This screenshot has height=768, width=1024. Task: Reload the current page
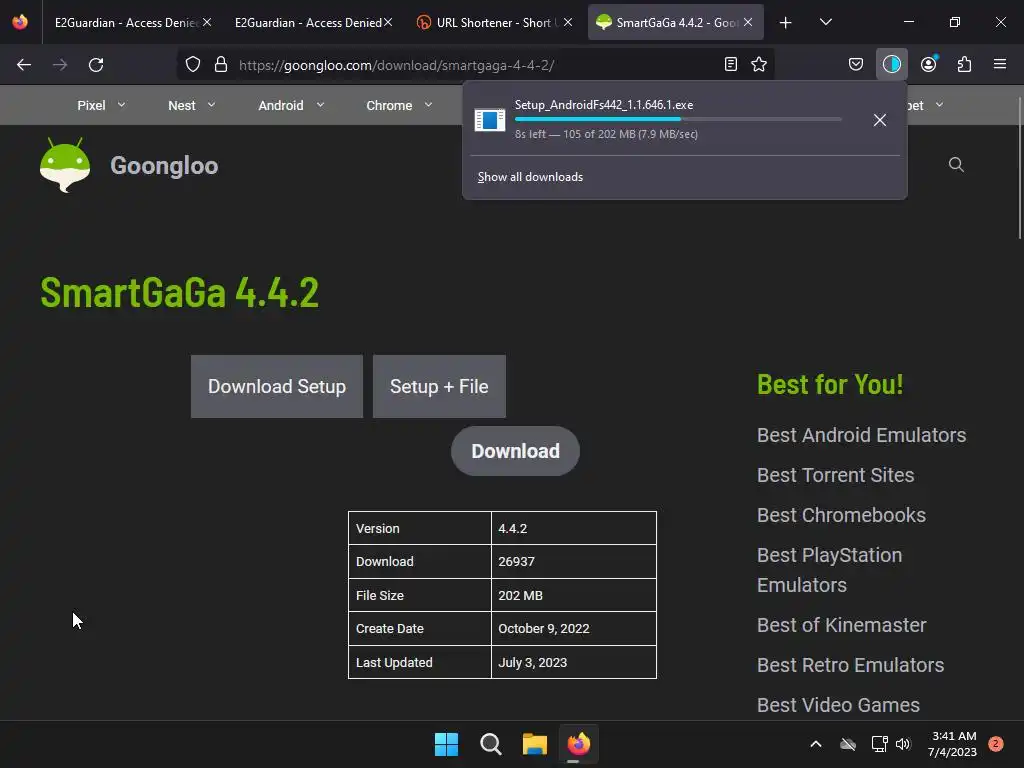(x=96, y=65)
